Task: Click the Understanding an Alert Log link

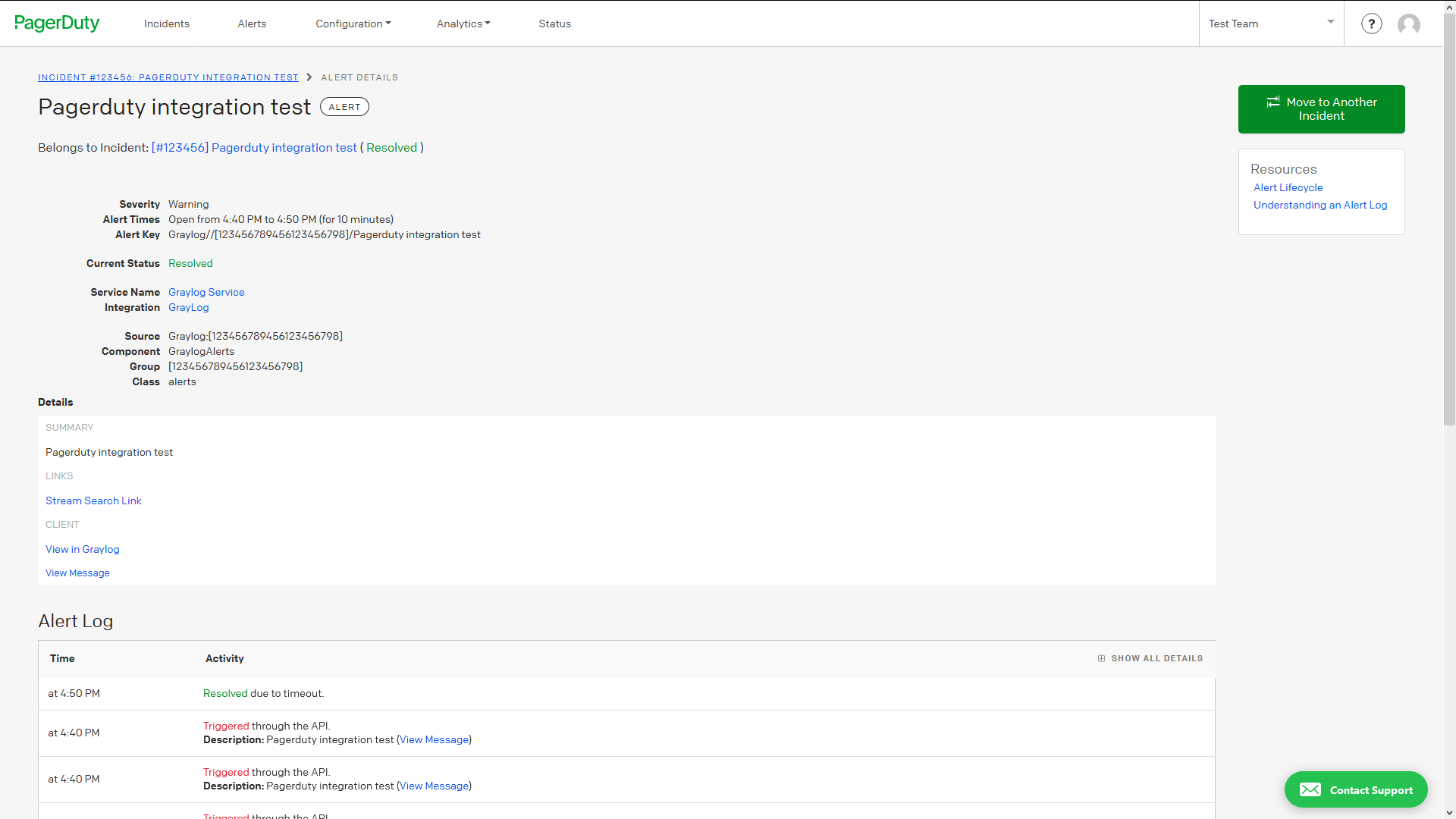Action: (1320, 205)
